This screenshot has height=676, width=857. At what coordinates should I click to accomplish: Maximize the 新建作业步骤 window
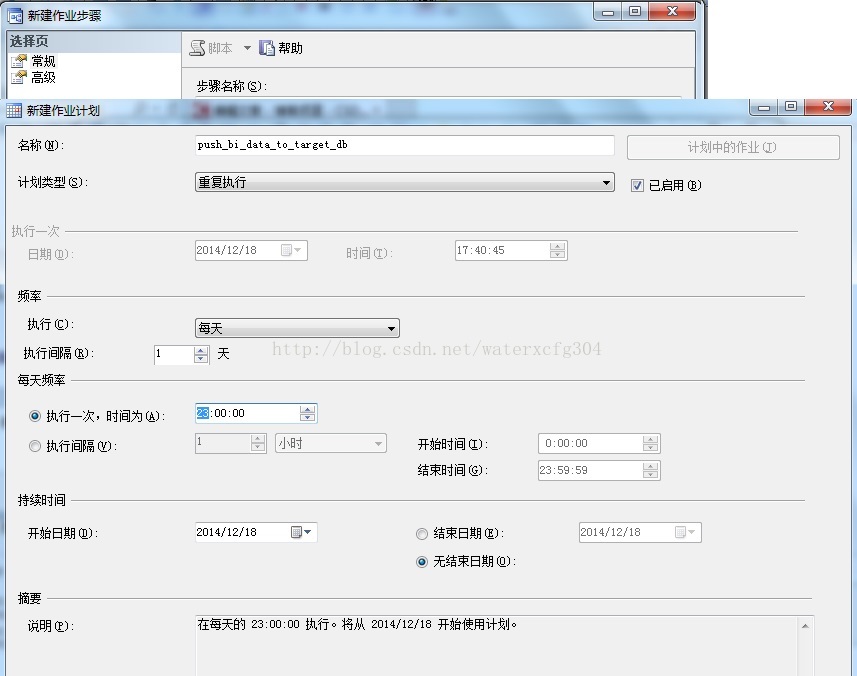tap(635, 11)
